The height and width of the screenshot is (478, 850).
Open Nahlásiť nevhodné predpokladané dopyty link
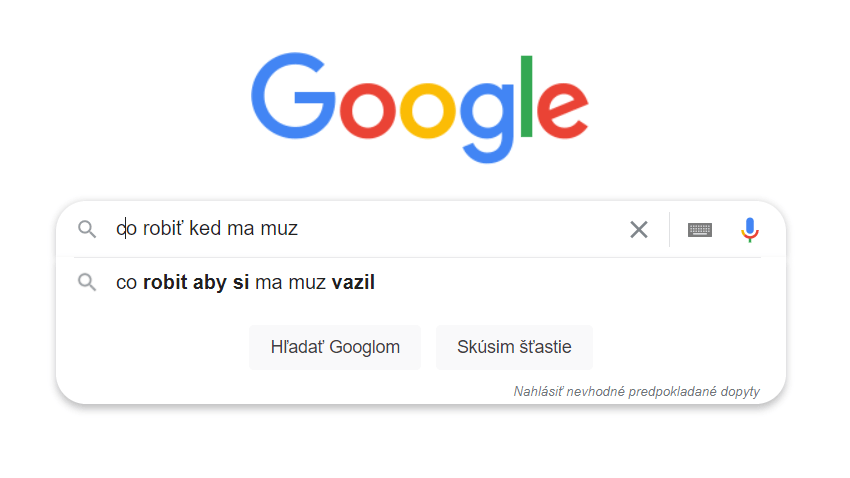(x=636, y=391)
